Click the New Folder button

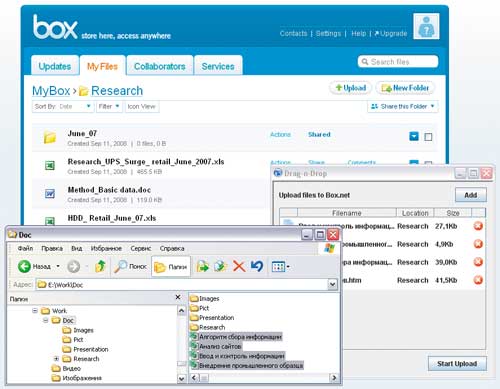(405, 88)
